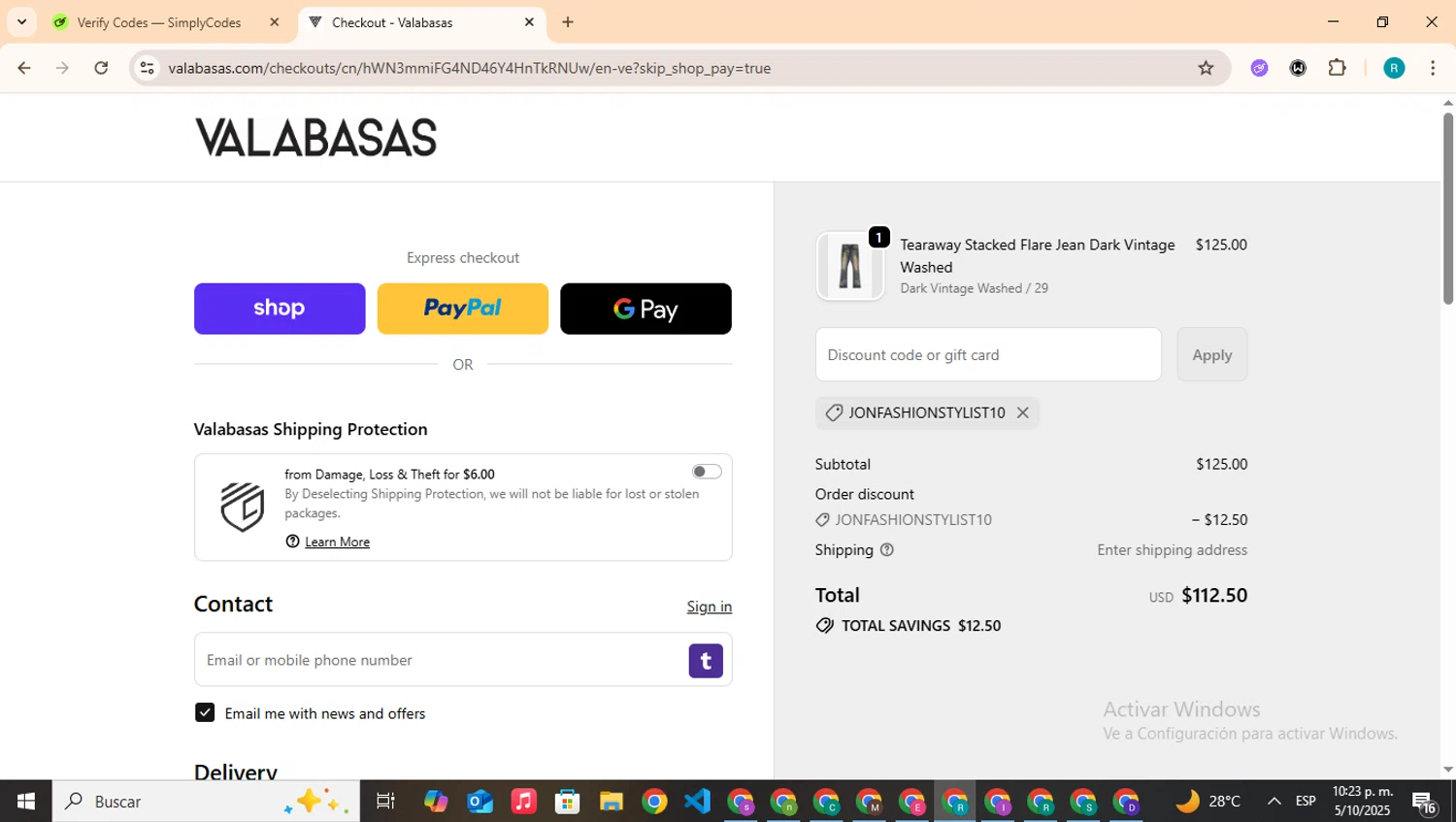
Task: Open Outlook from the taskbar
Action: tap(480, 802)
